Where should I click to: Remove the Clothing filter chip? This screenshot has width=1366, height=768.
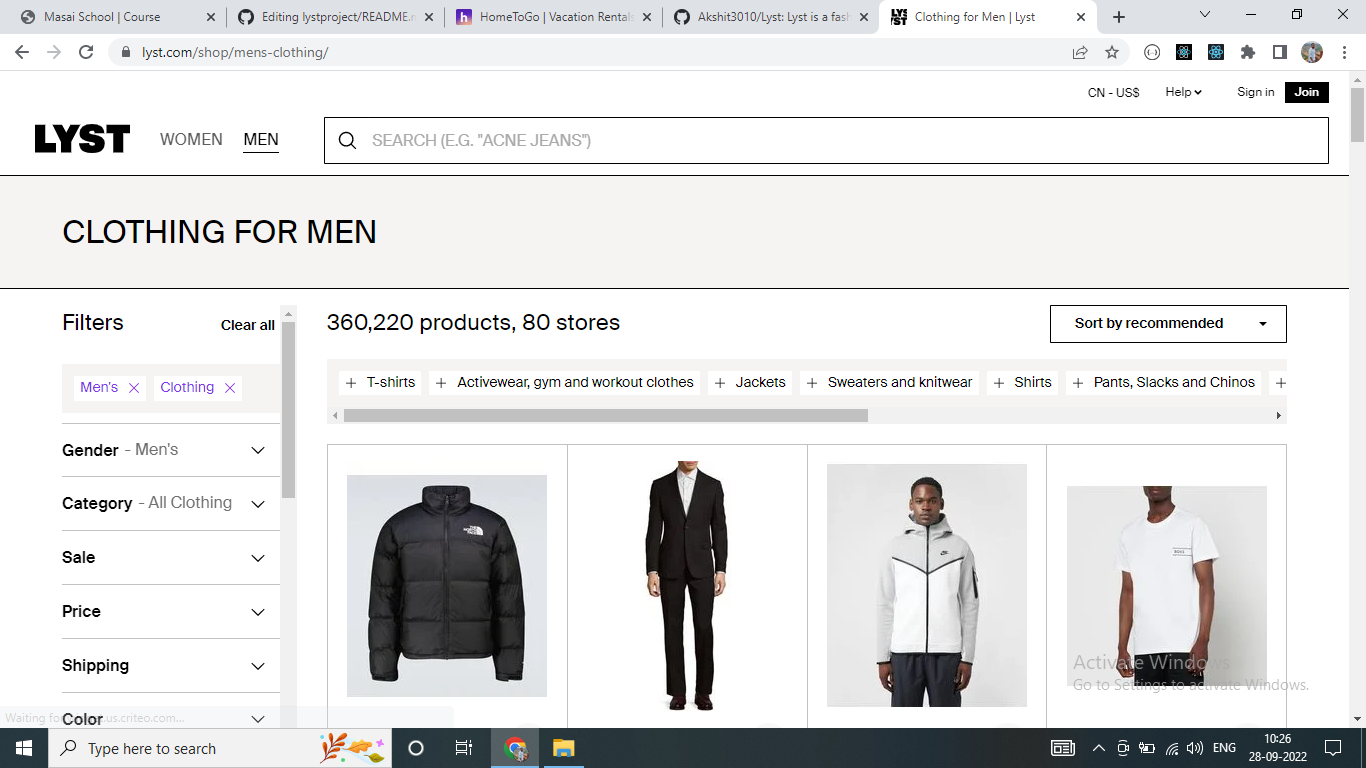point(230,388)
